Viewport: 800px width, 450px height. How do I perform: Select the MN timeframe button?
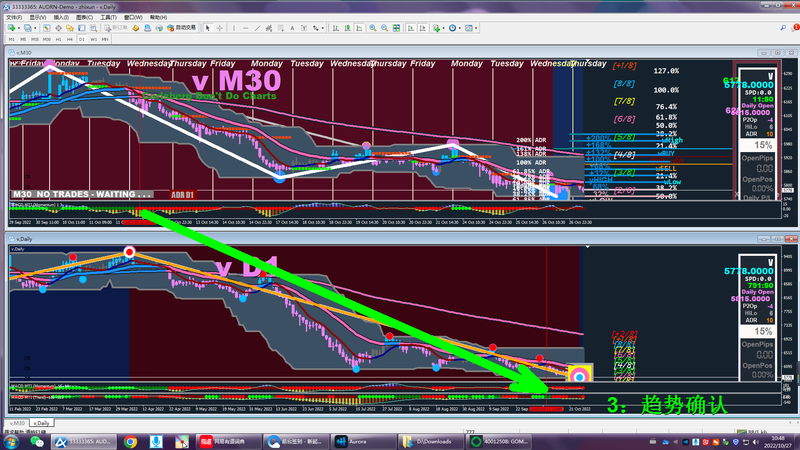click(105, 39)
